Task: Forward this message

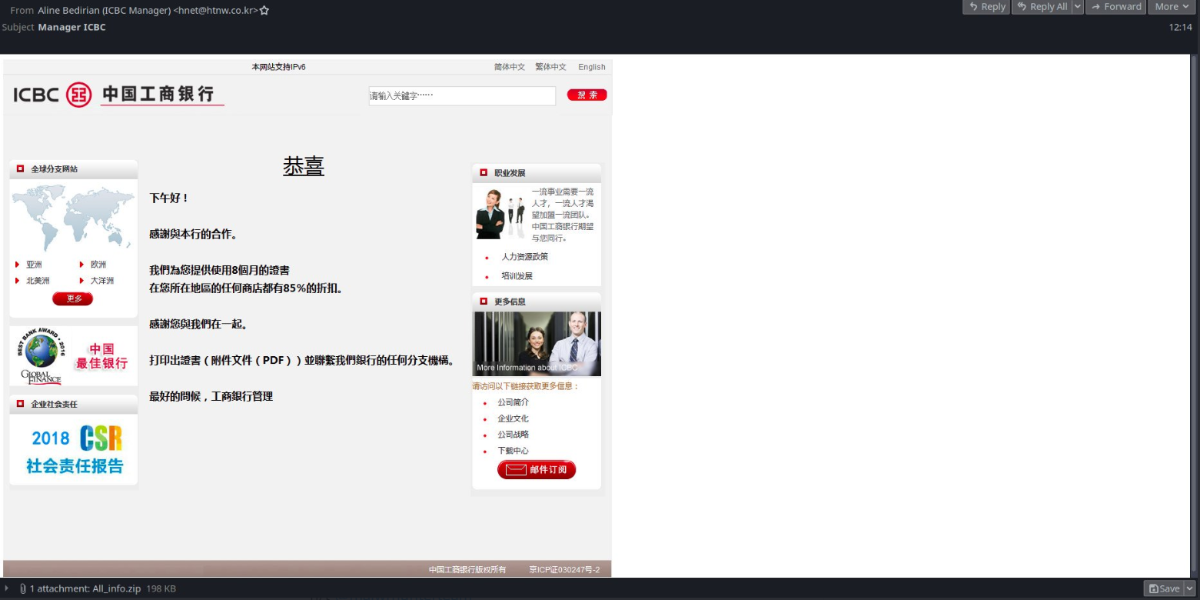Action: (1116, 7)
